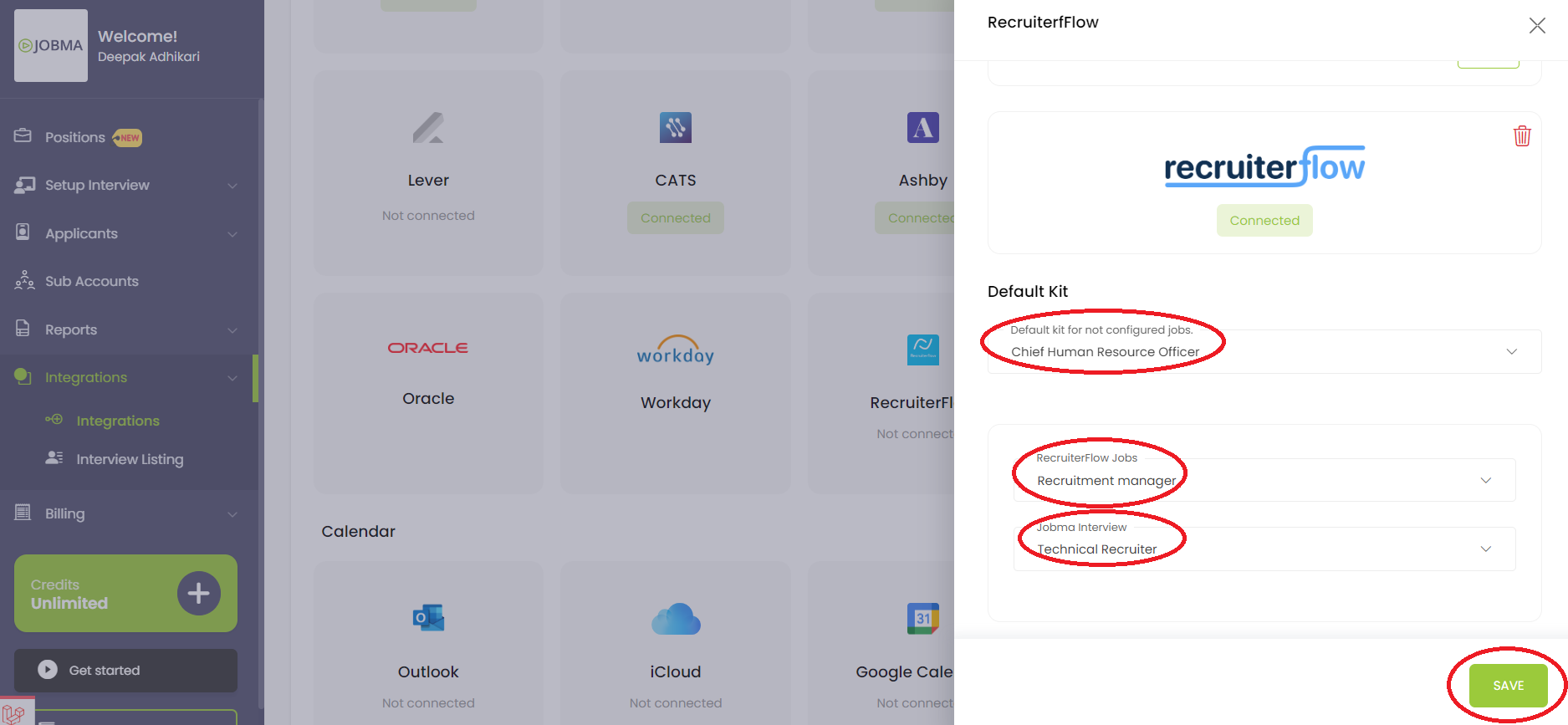
Task: Click the Sub Accounts people icon
Action: 24,280
